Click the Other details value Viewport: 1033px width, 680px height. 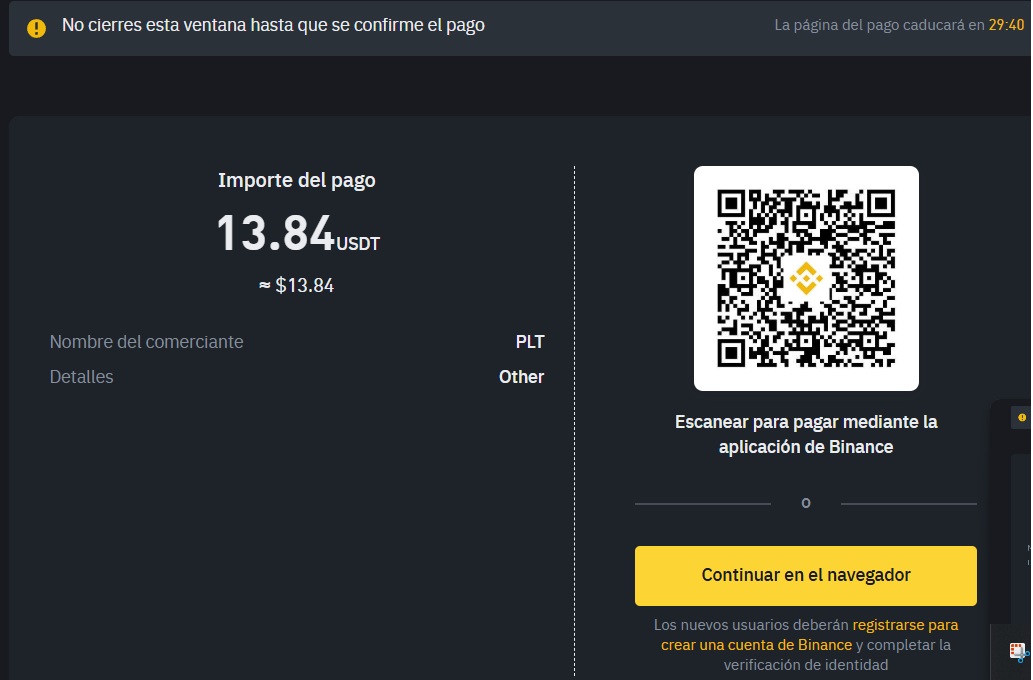tap(521, 377)
